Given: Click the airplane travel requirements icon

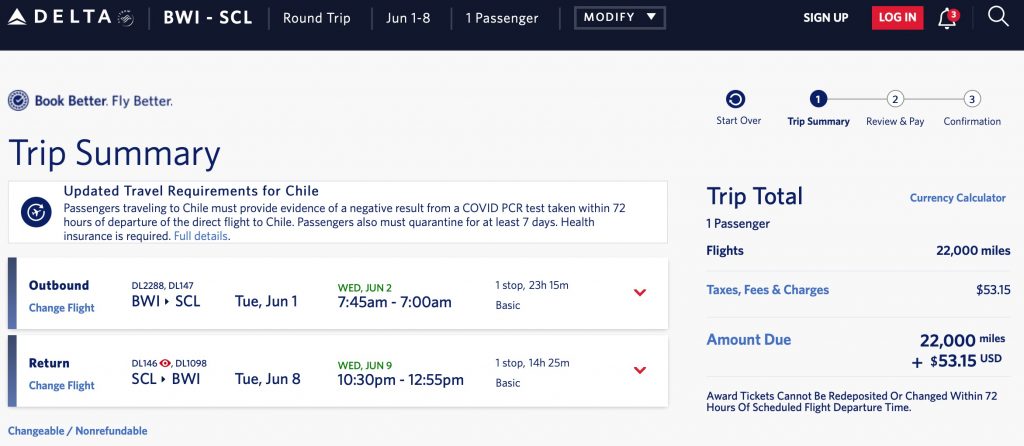Looking at the screenshot, I should click(x=36, y=212).
